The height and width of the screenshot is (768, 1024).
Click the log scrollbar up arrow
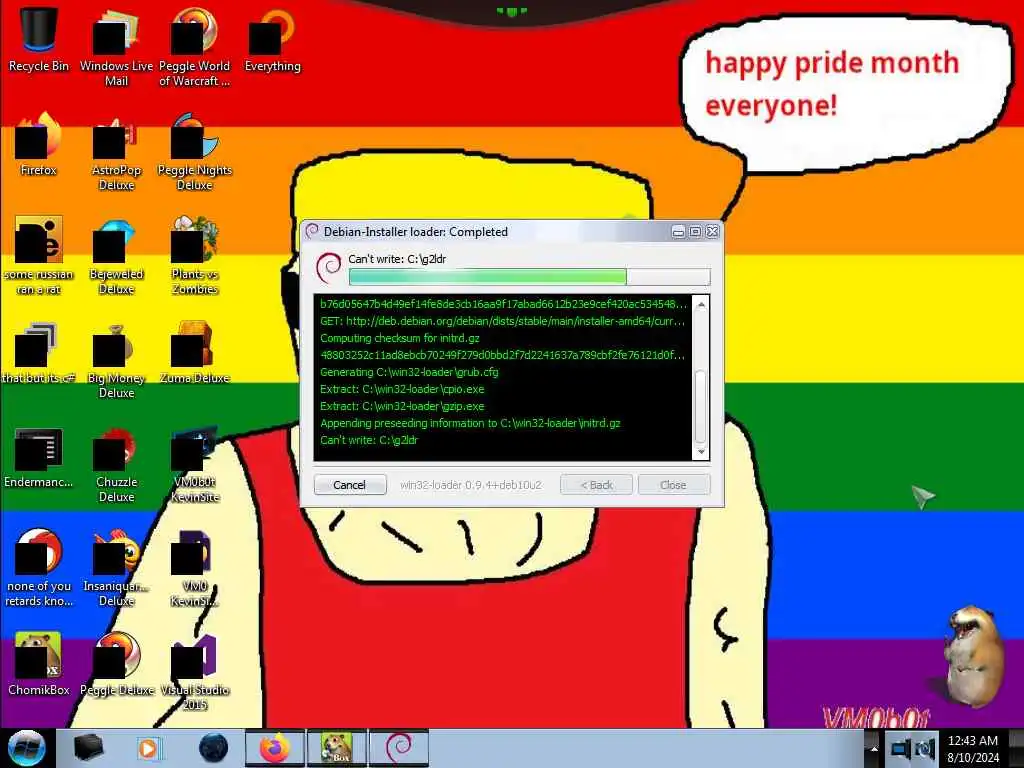pos(701,304)
